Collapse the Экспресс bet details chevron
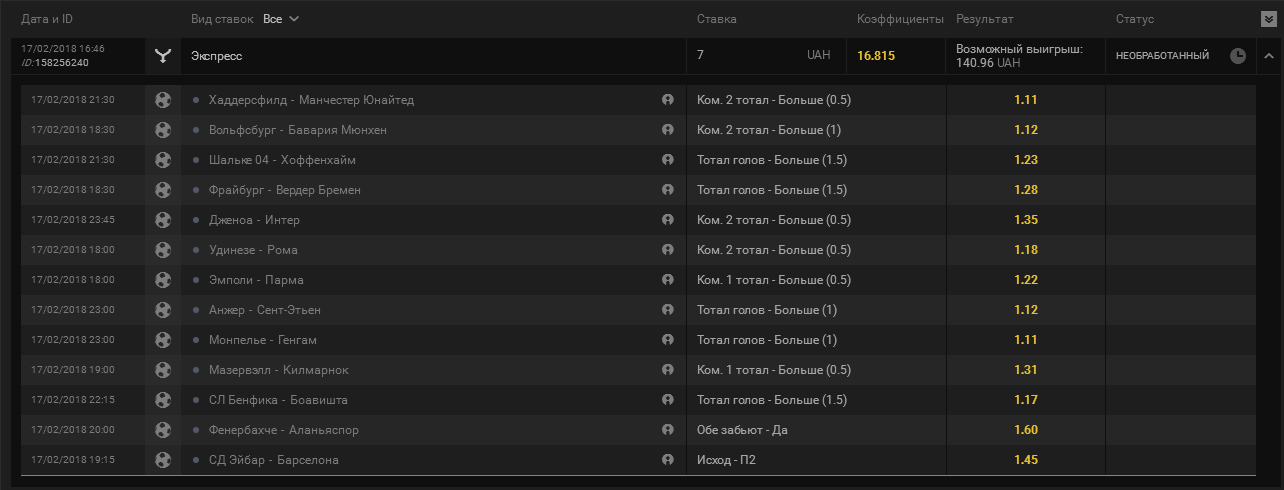This screenshot has height=490, width=1284. [x=1268, y=56]
